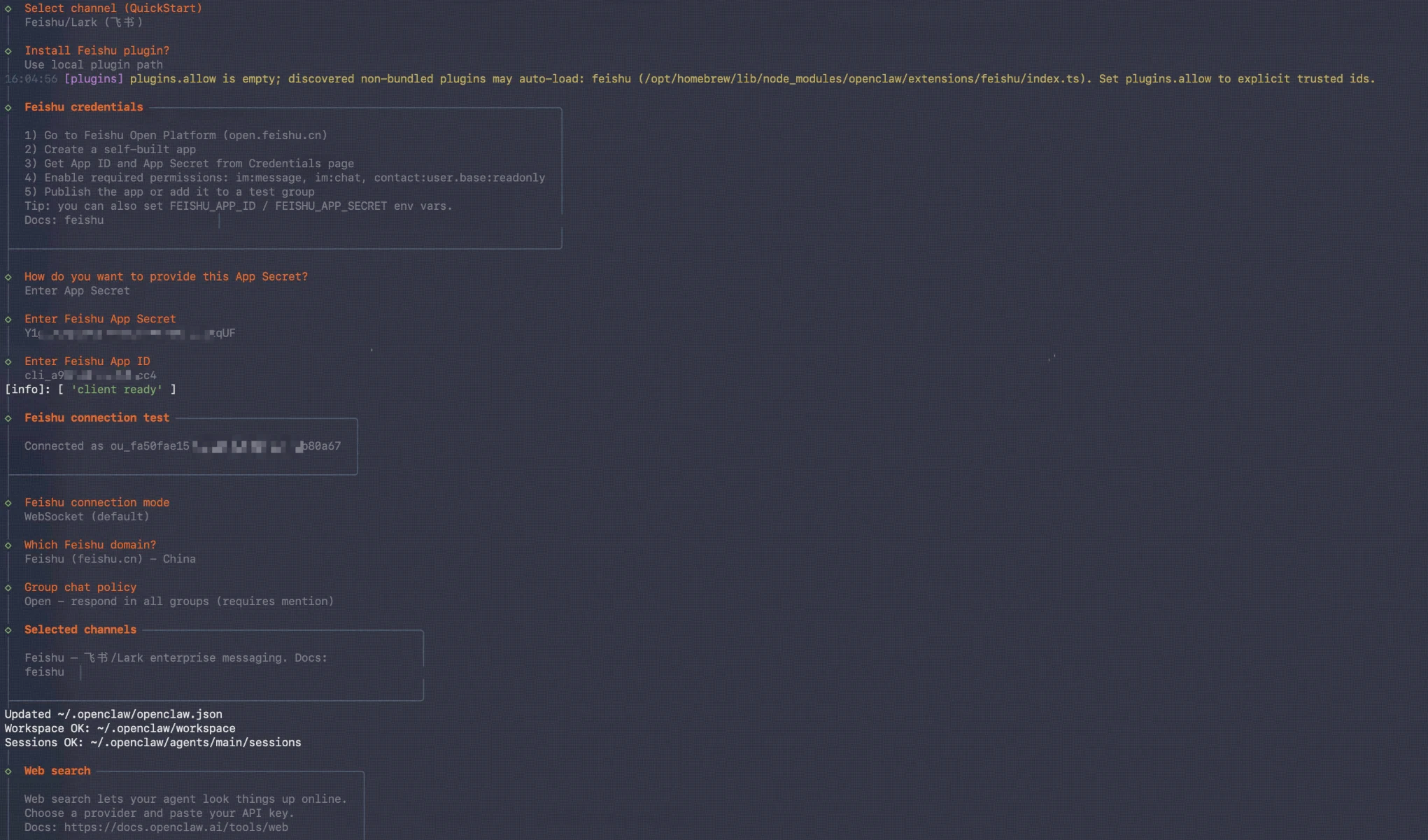Click the Connected as ou_fa50fae15 text
Viewport: 1428px width, 840px height.
[x=106, y=446]
